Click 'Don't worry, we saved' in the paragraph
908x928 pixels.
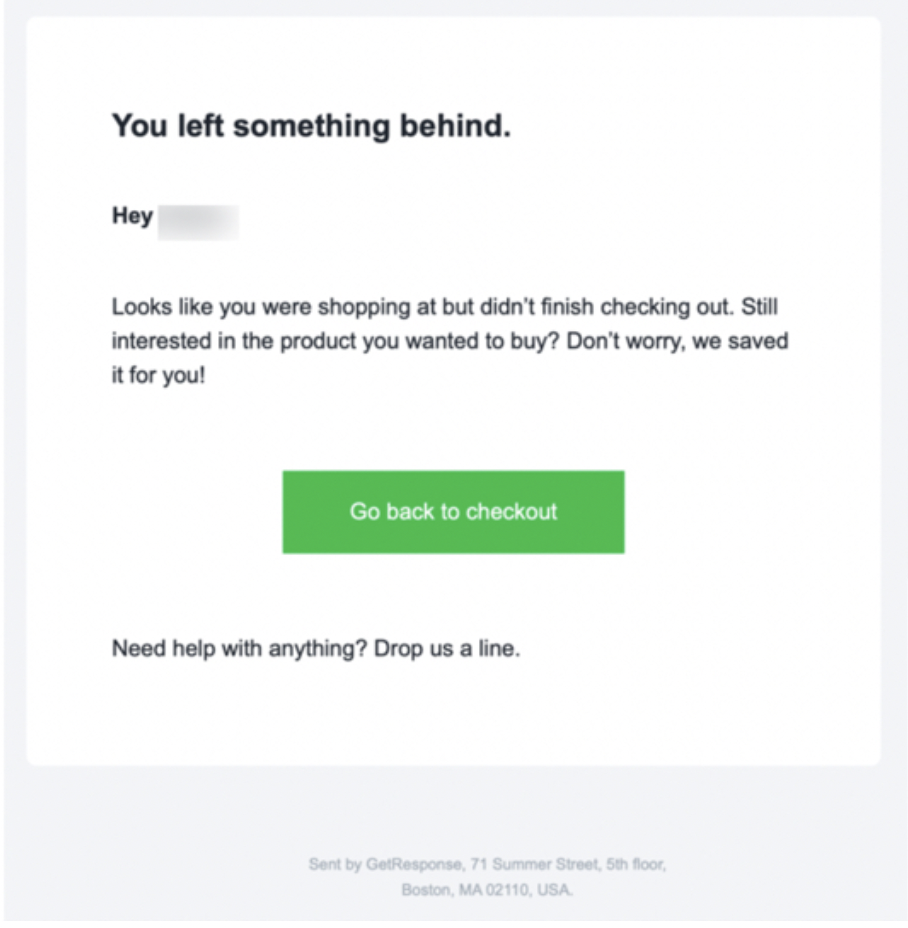tap(677, 341)
